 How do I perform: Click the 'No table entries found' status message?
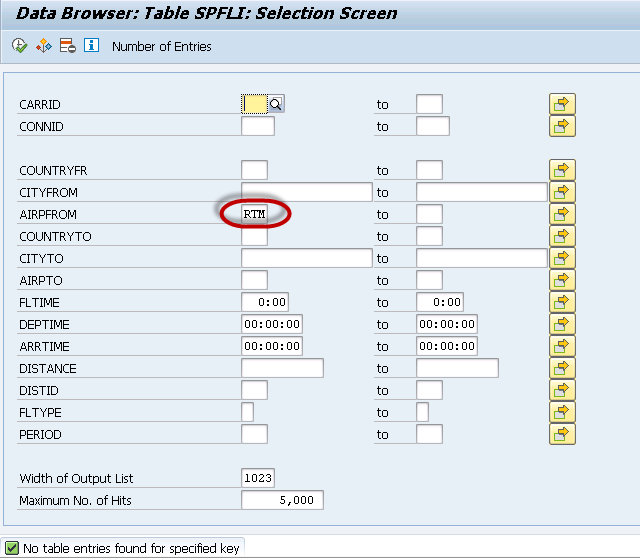pyautogui.click(x=131, y=548)
